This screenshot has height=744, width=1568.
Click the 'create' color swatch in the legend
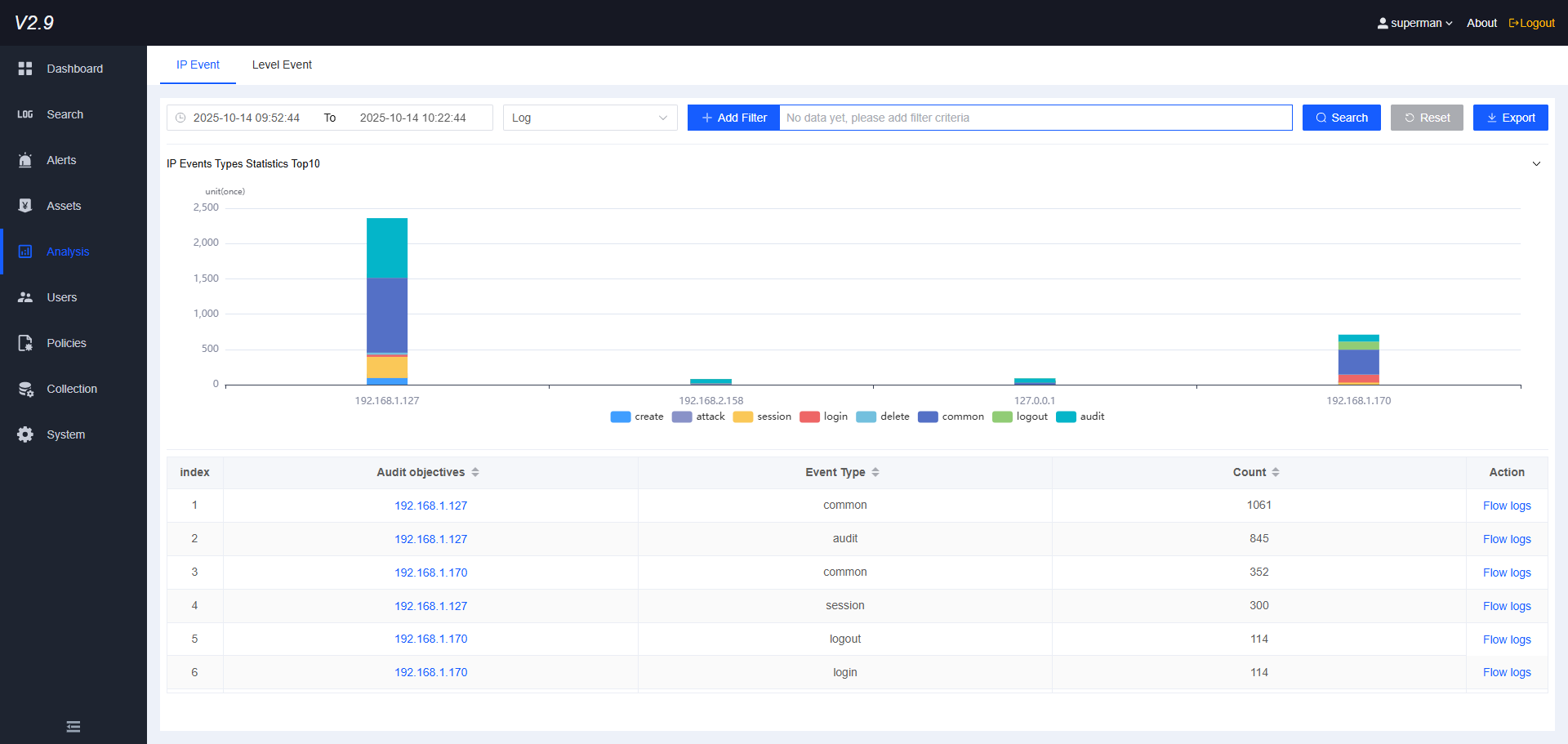(x=621, y=417)
